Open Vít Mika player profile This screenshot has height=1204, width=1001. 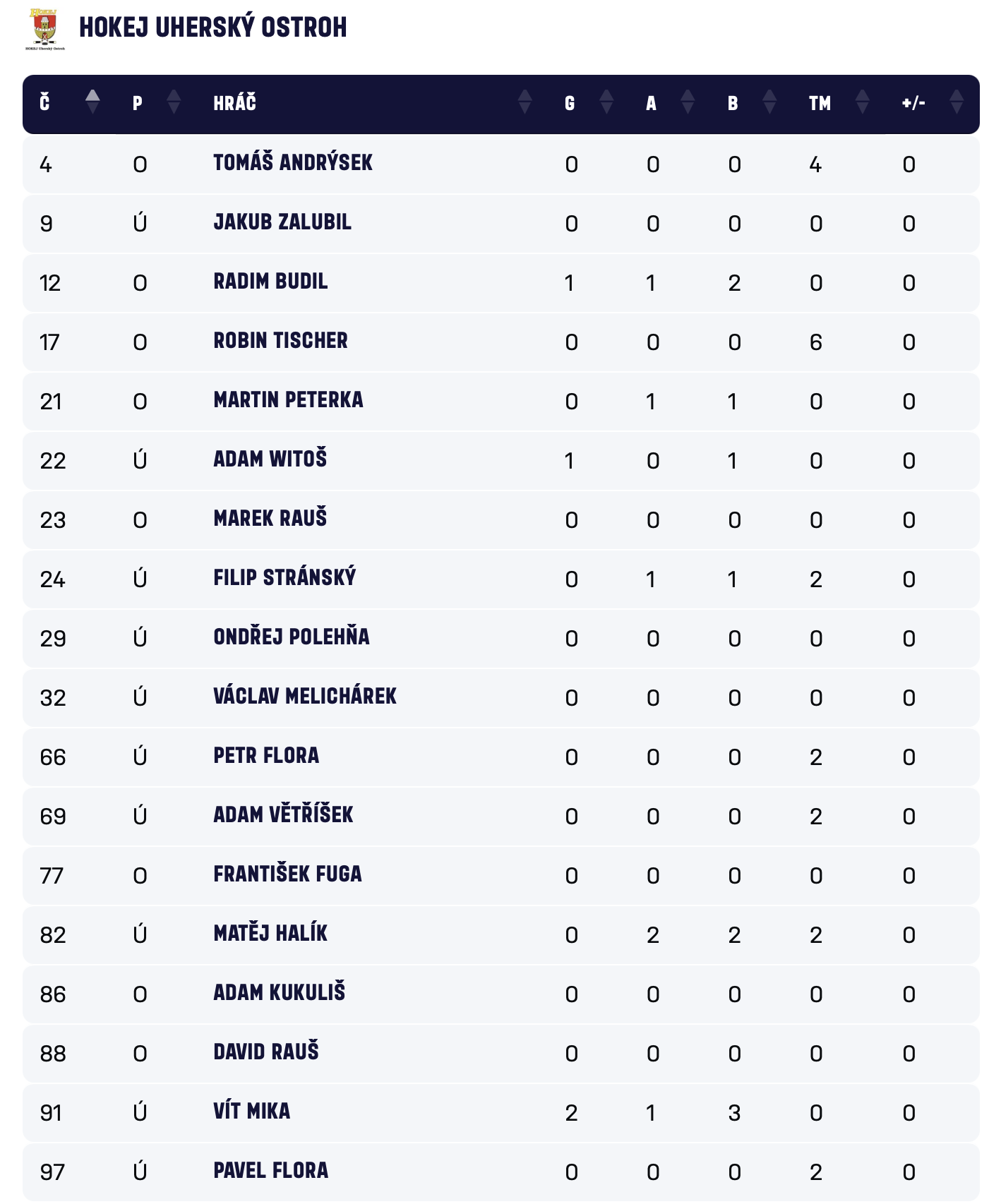(x=252, y=1112)
